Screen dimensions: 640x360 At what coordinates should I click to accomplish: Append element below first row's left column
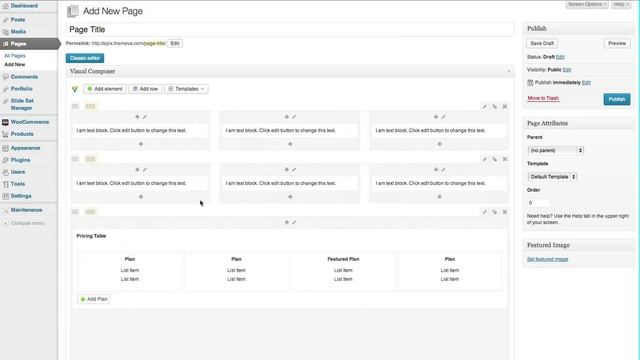(x=141, y=144)
